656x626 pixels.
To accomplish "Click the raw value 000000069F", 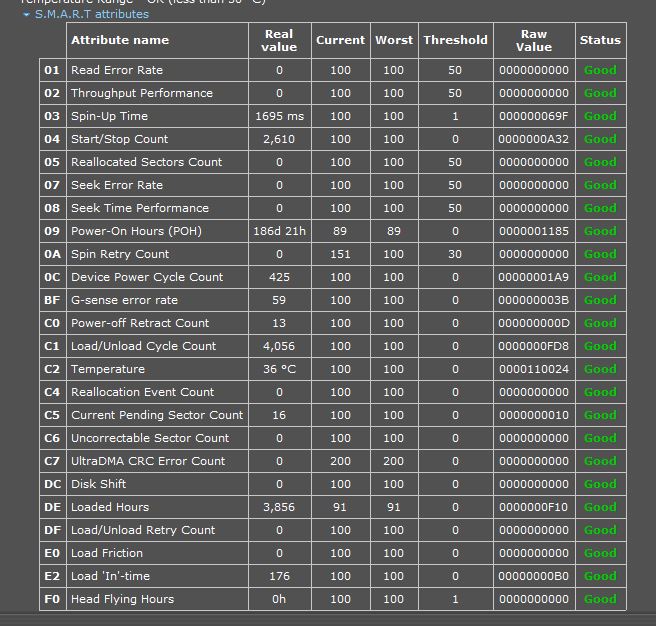I will coord(534,116).
